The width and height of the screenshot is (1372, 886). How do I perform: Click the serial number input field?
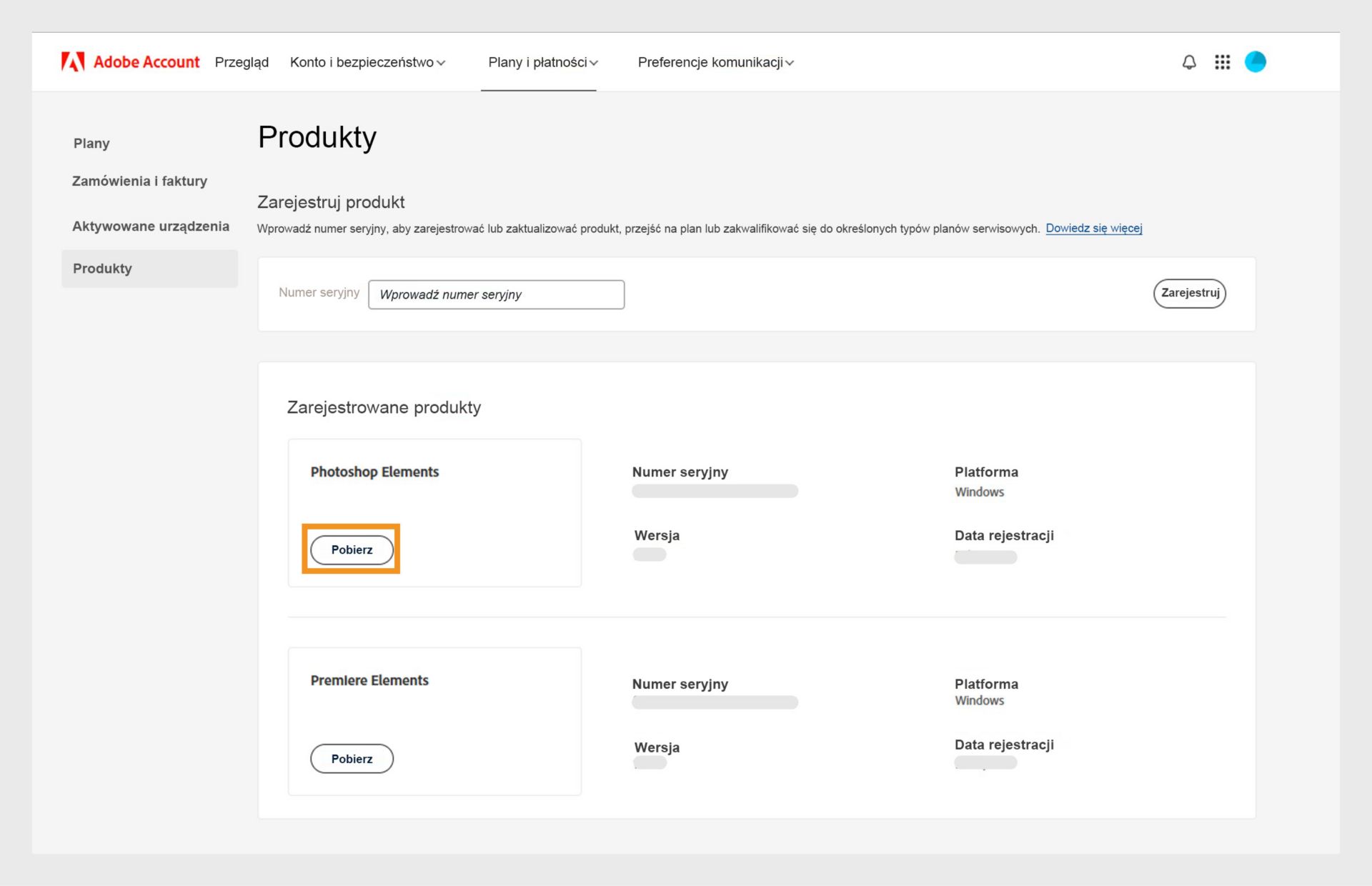point(496,294)
